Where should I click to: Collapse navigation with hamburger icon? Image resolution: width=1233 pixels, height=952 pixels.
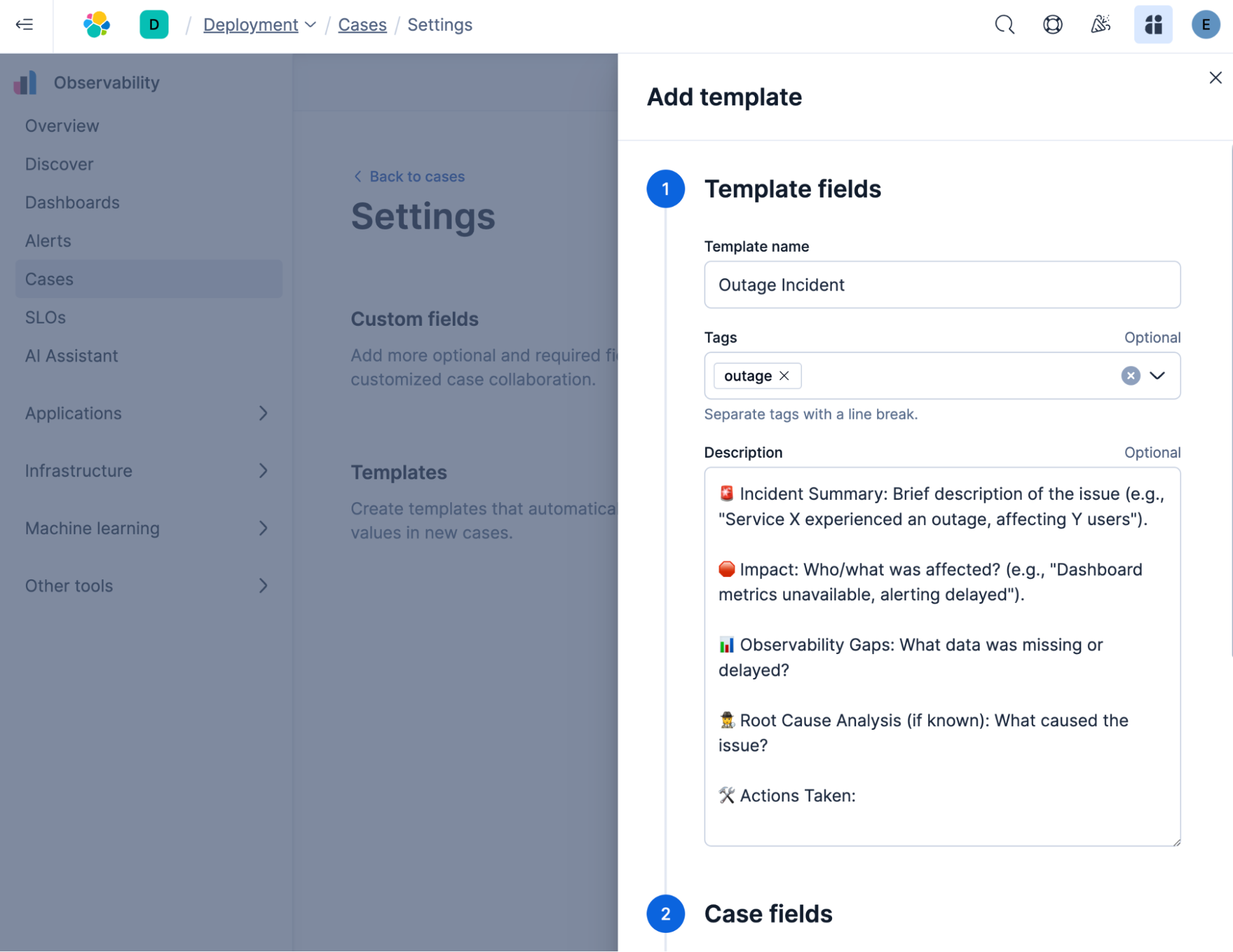tap(25, 25)
